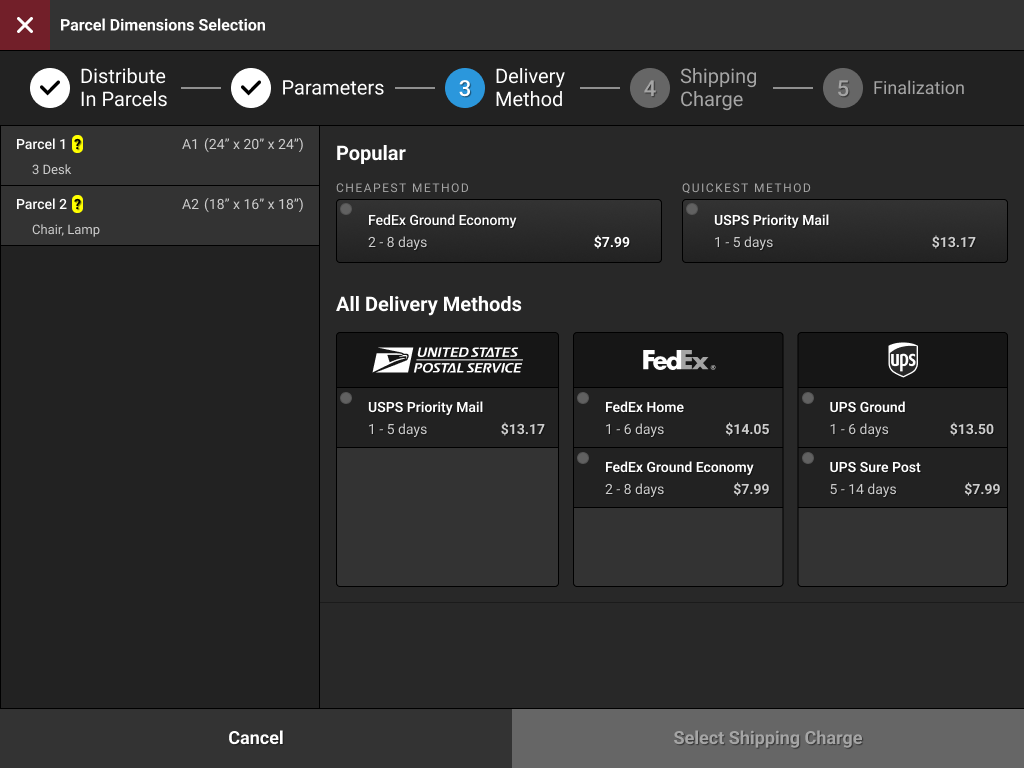Close the Parcel Dimensions Selection dialog
The height and width of the screenshot is (768, 1024).
click(x=24, y=24)
